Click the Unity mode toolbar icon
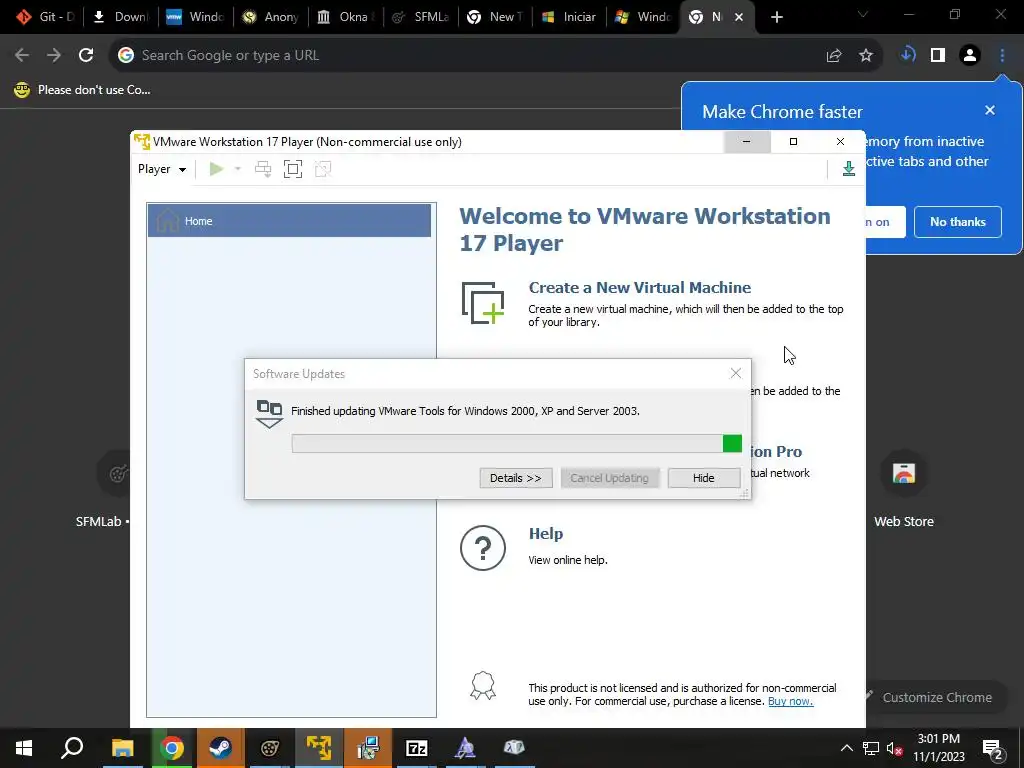The height and width of the screenshot is (768, 1024). click(323, 169)
